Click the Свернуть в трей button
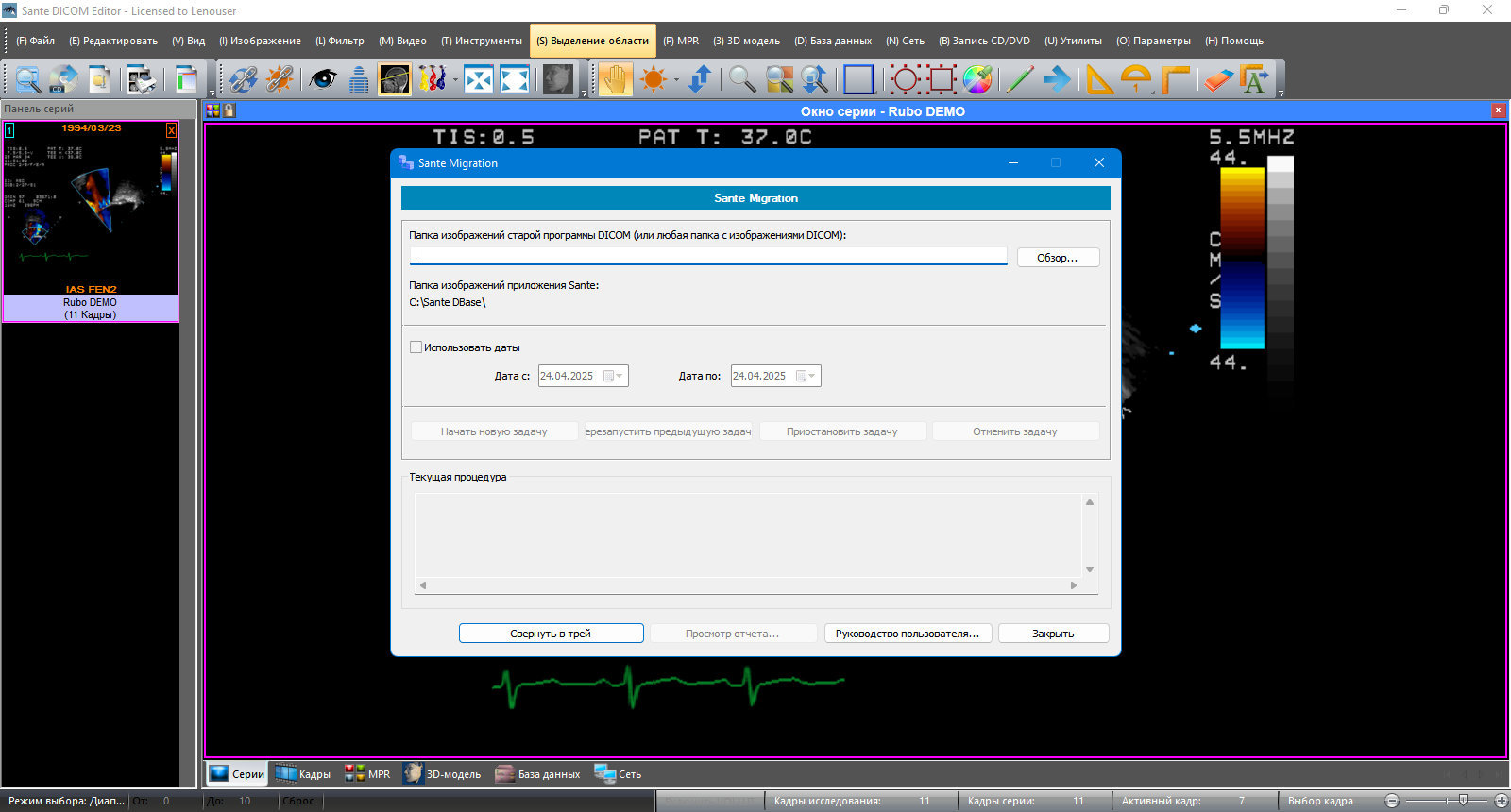Viewport: 1511px width, 812px height. (x=551, y=634)
